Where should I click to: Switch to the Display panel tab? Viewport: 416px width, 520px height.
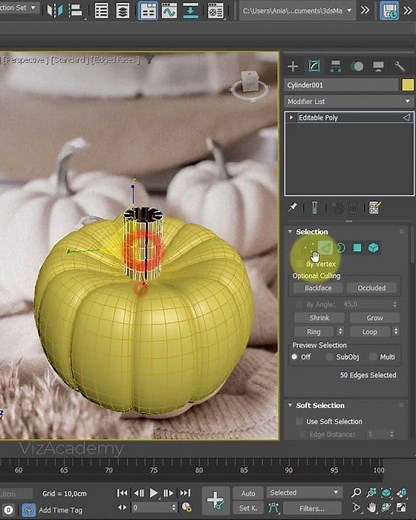[378, 66]
